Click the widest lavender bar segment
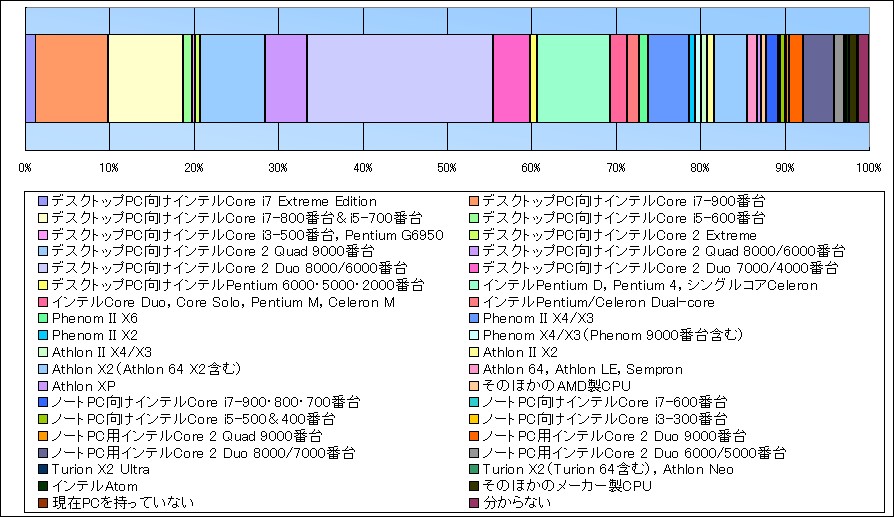894x517 pixels. click(400, 79)
